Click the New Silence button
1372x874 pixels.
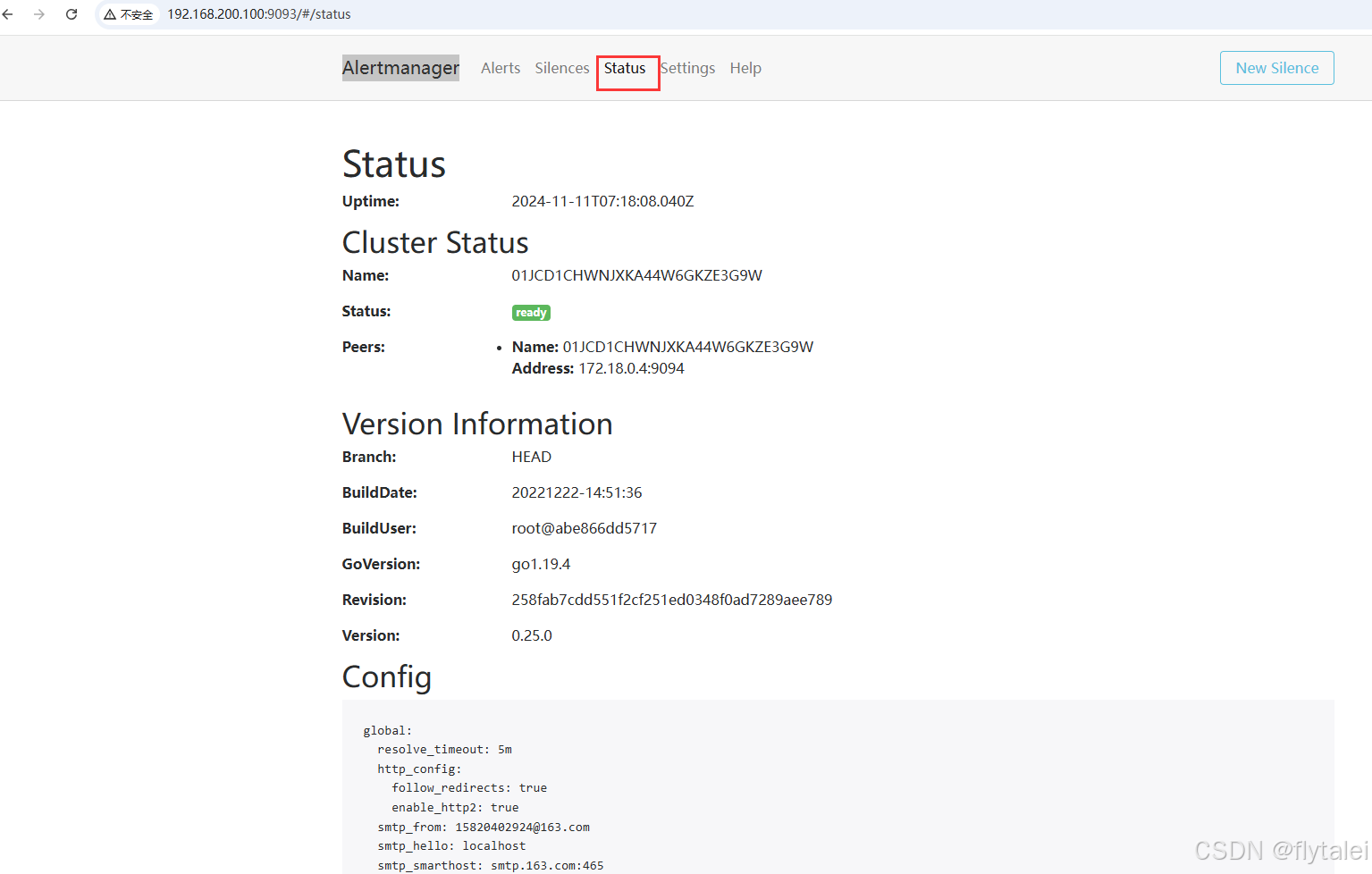pos(1276,68)
